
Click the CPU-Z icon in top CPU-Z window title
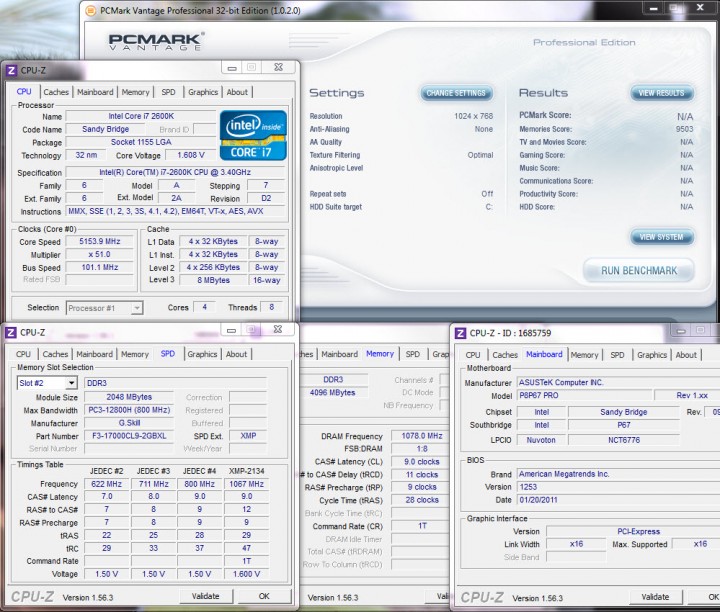pos(11,70)
